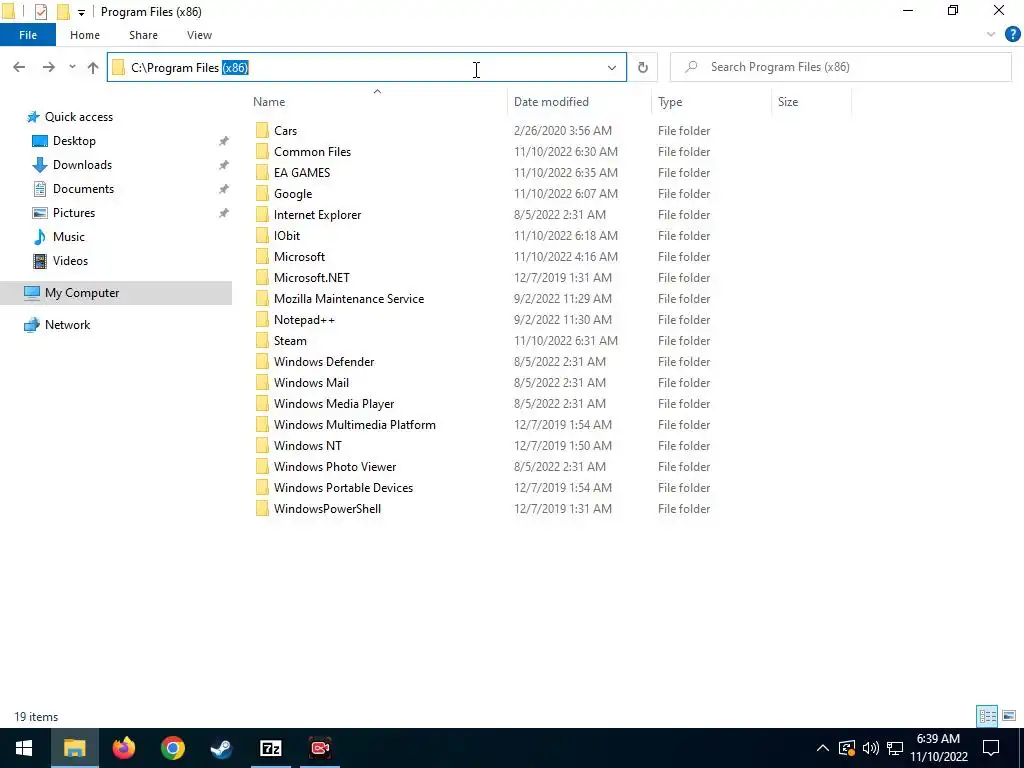Refresh the Program Files (x86) folder view
The height and width of the screenshot is (768, 1024).
(x=643, y=67)
